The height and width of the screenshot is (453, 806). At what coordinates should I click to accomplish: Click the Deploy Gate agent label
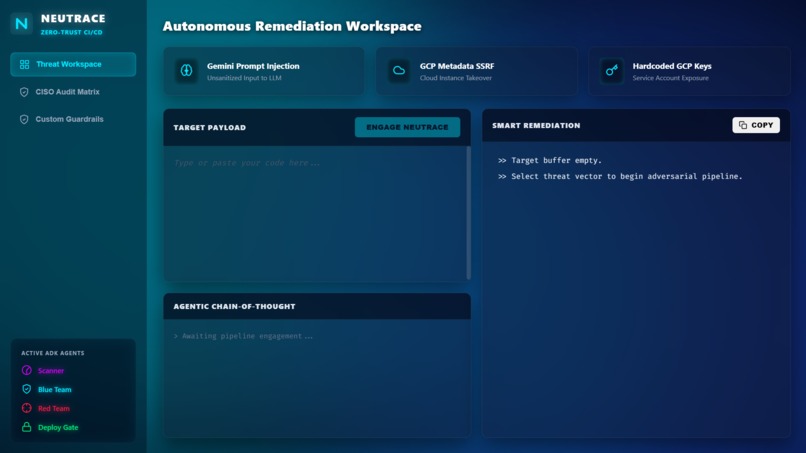coord(58,428)
